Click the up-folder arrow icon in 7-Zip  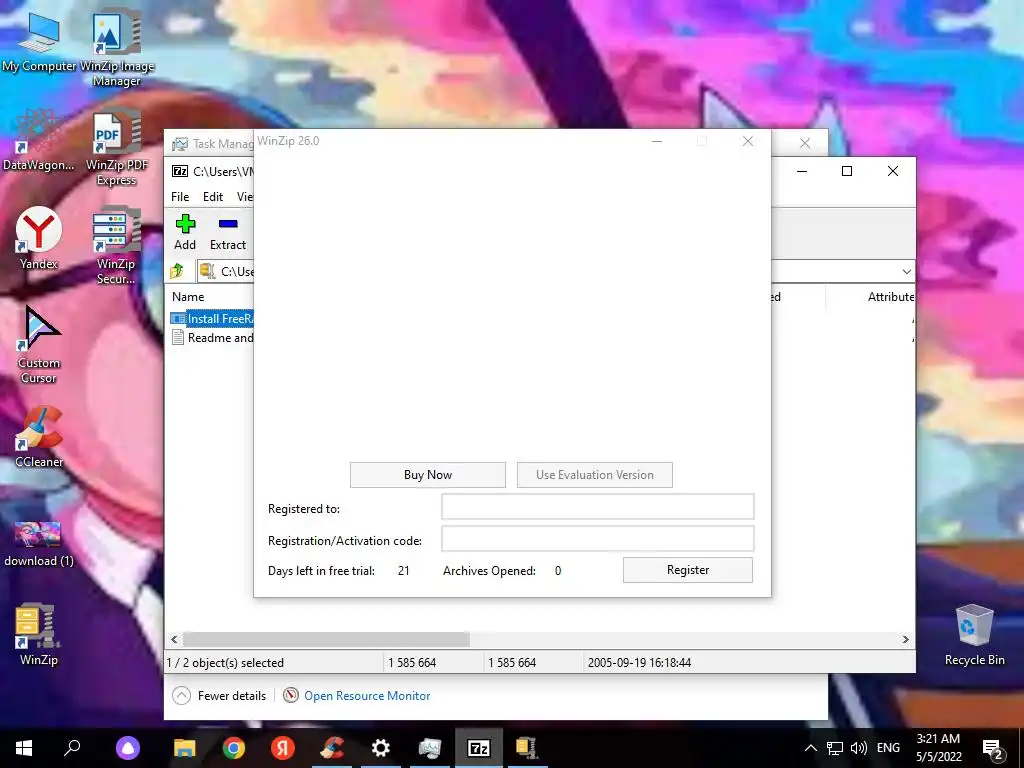coord(177,271)
